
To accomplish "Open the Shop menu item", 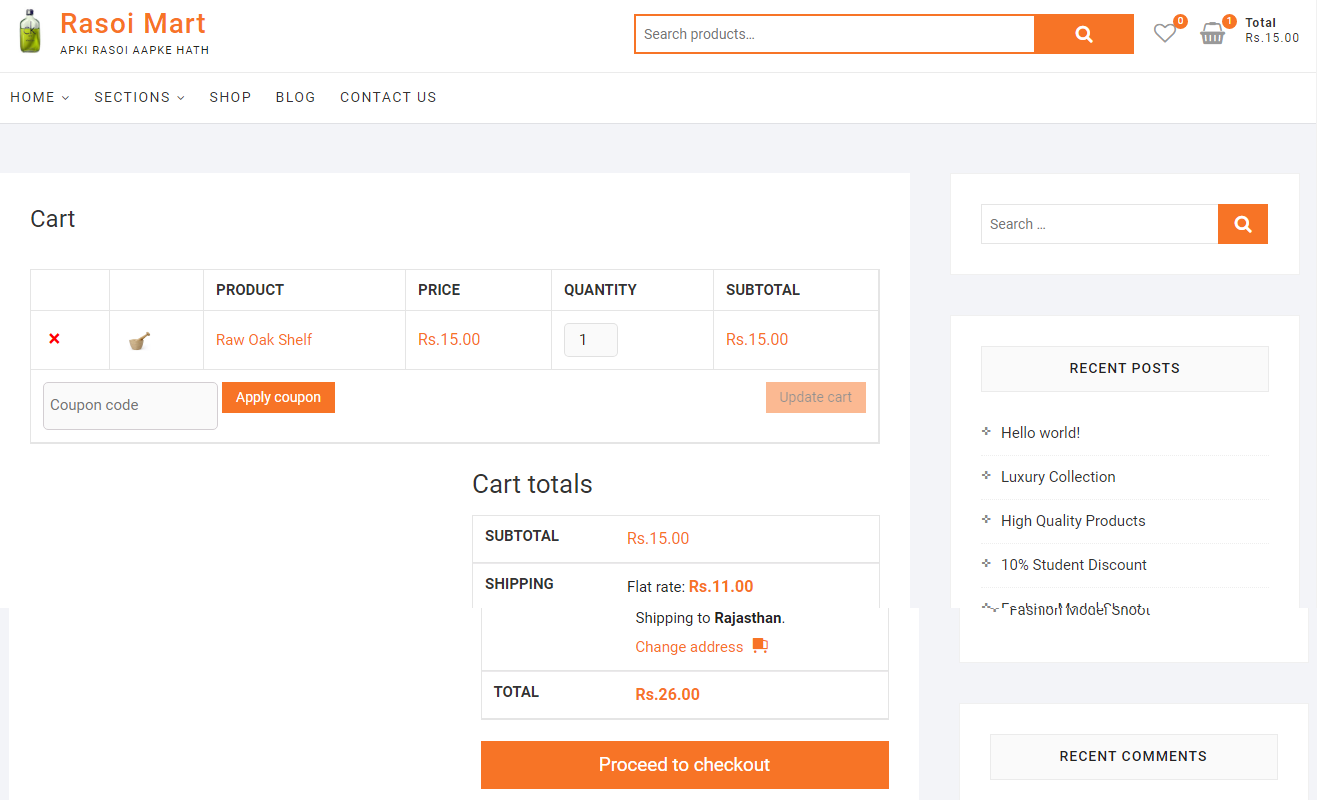I will [x=230, y=97].
